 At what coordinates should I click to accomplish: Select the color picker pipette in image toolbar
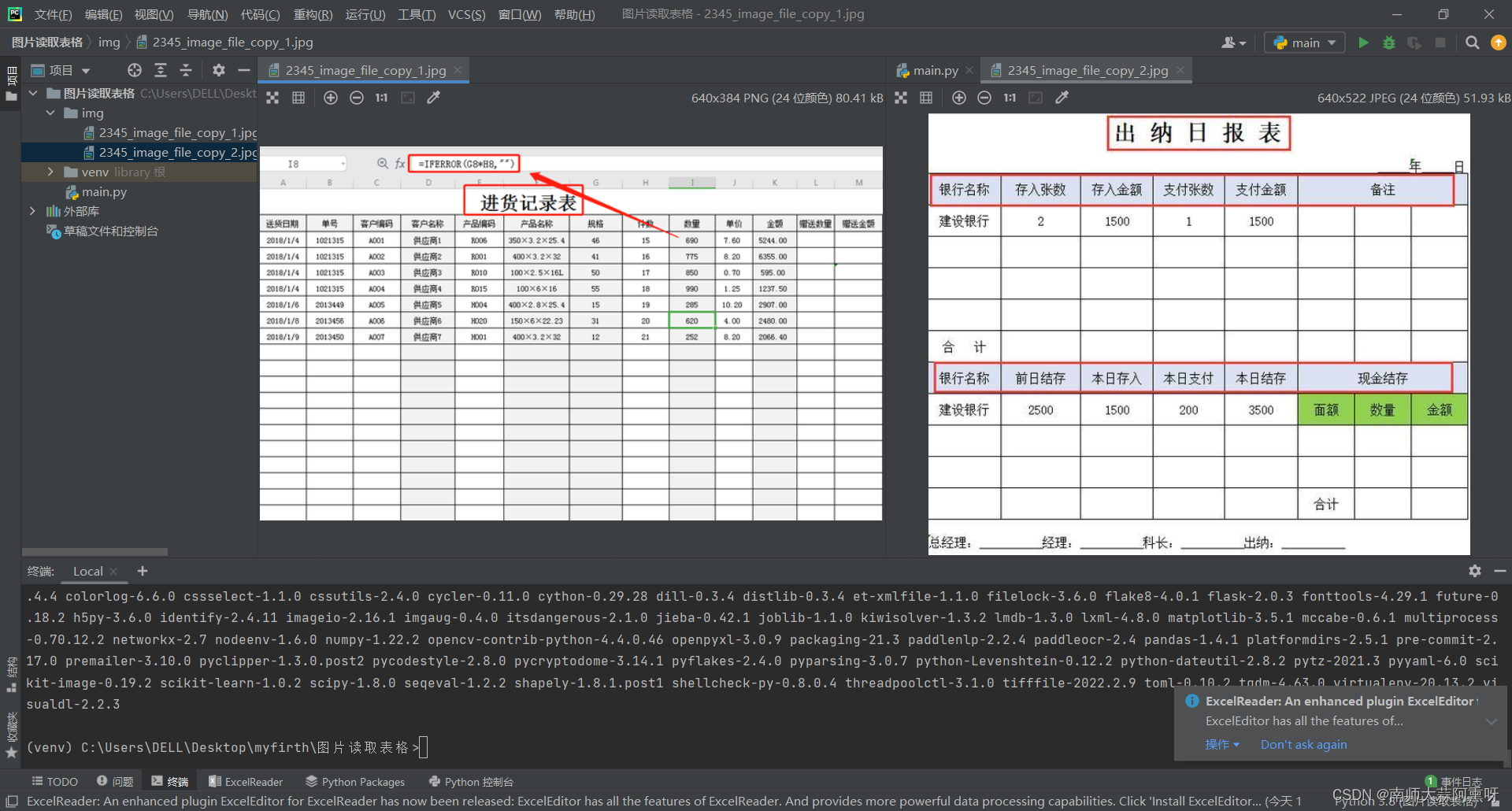434,97
